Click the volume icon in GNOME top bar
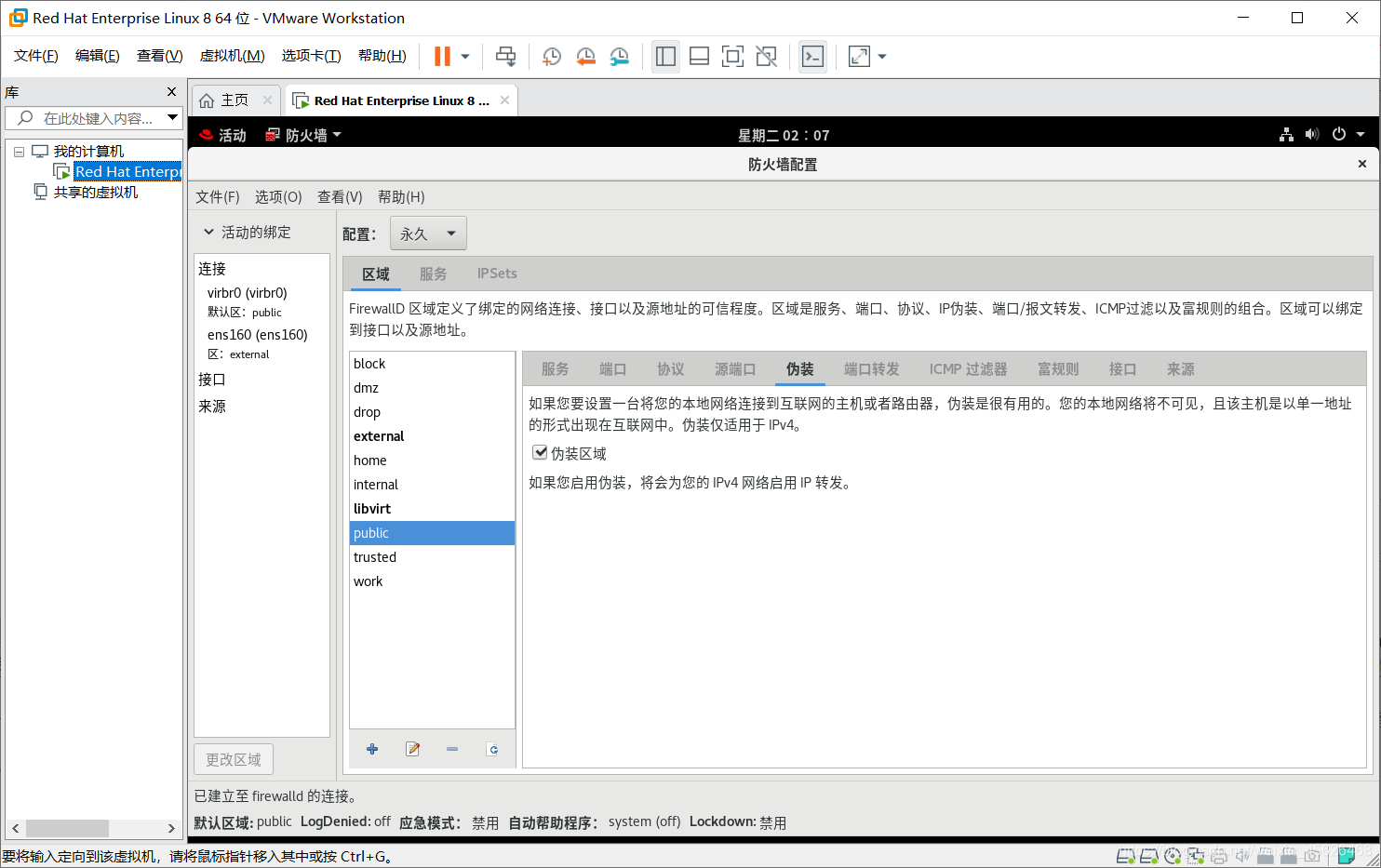The height and width of the screenshot is (868, 1381). click(x=1312, y=135)
